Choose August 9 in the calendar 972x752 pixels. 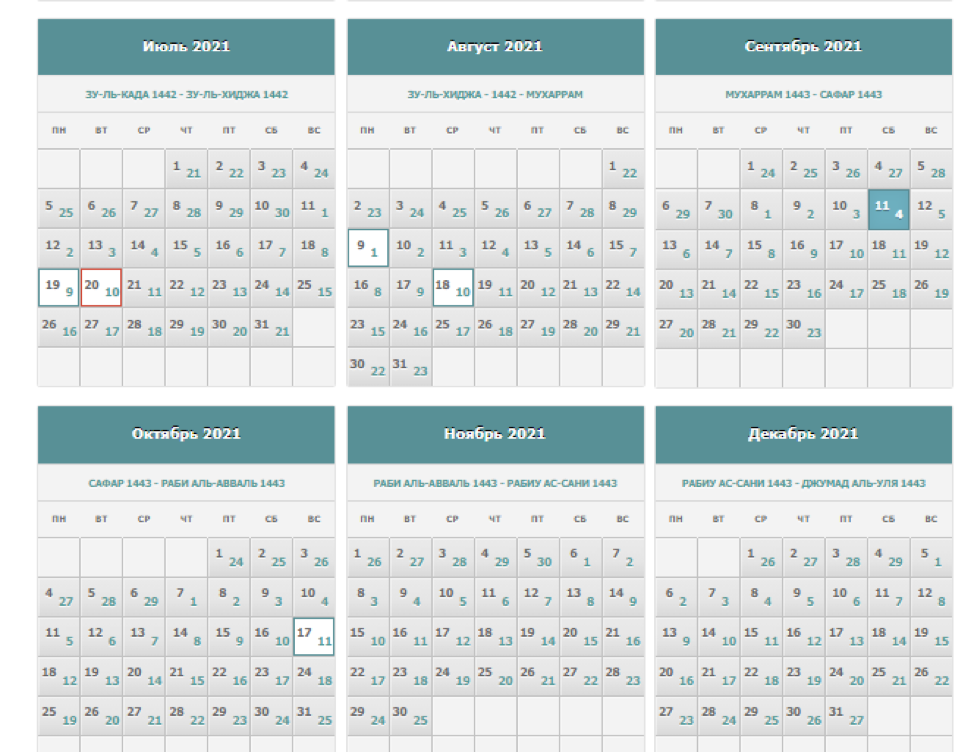[368, 248]
